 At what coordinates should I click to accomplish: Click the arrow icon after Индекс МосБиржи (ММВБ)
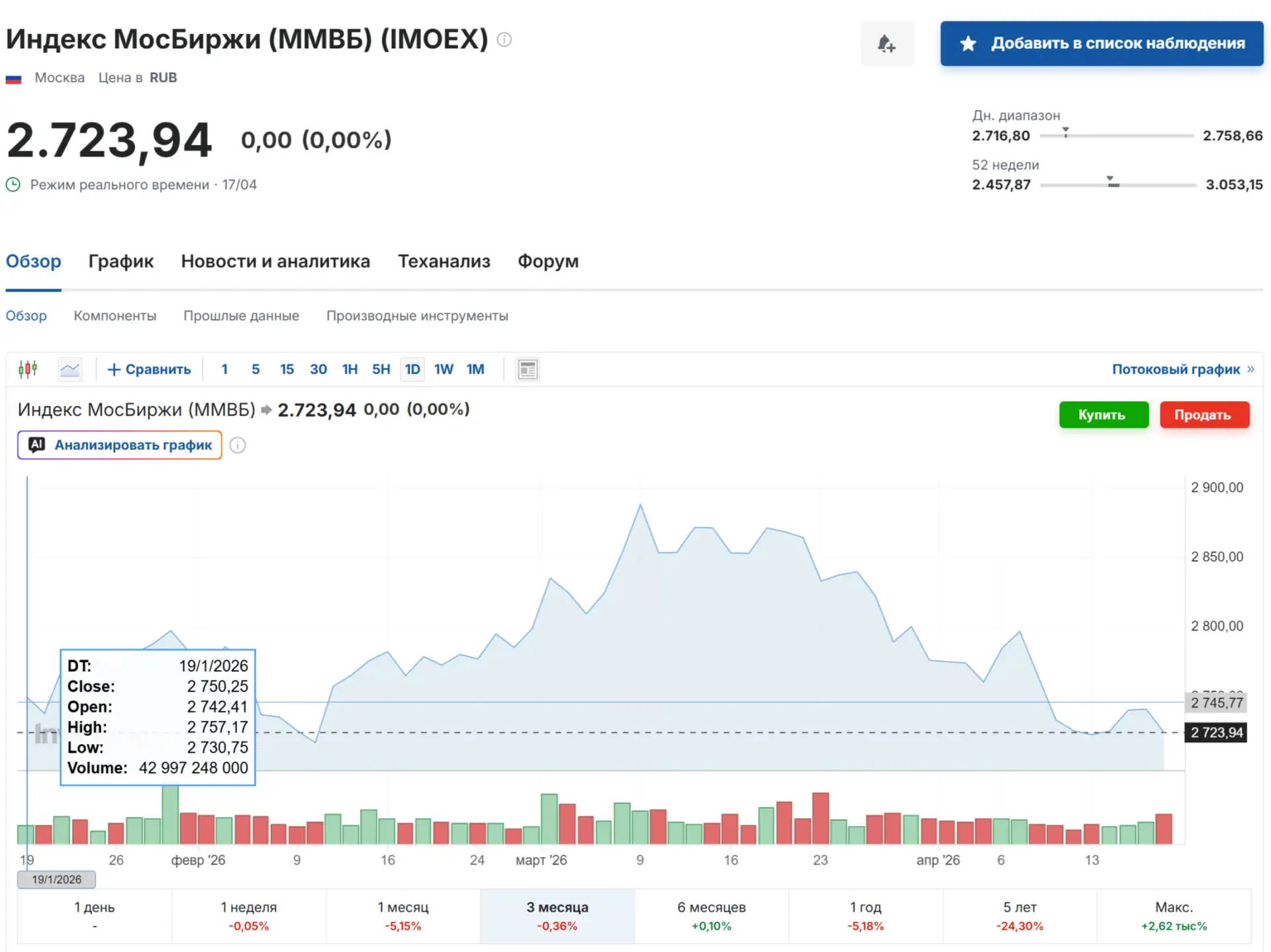click(x=267, y=410)
